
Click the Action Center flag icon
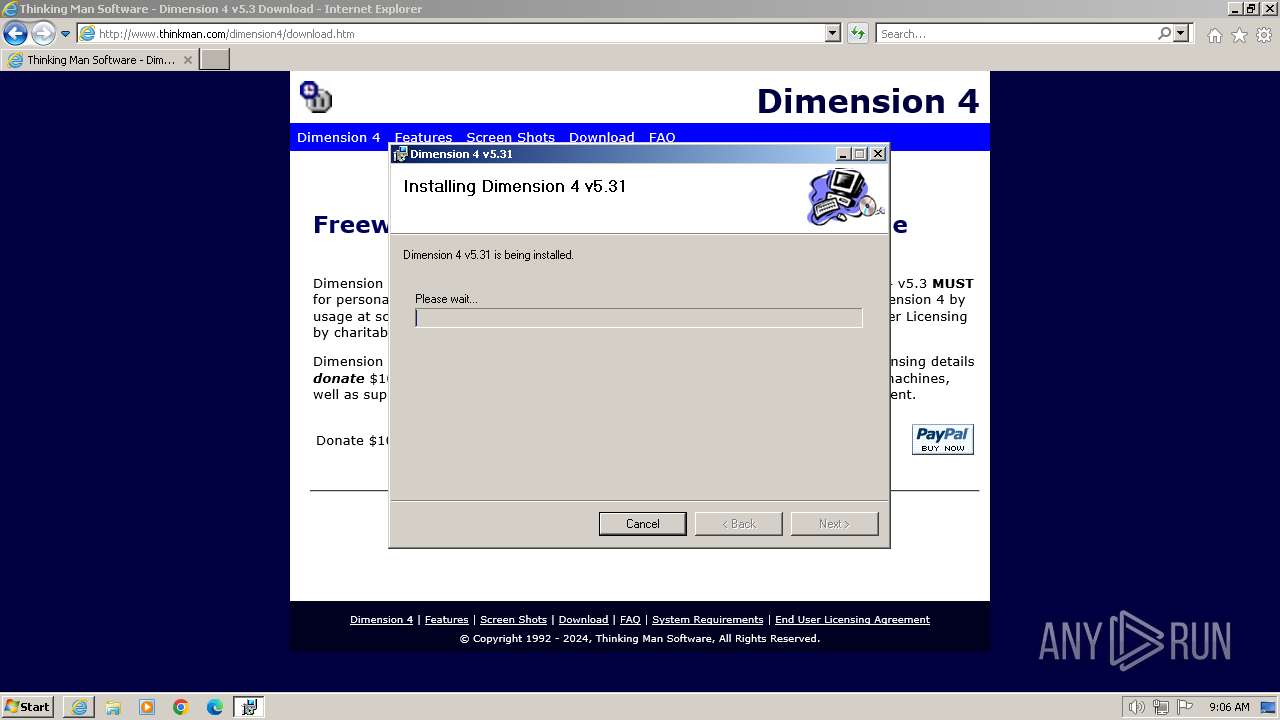pos(1185,707)
